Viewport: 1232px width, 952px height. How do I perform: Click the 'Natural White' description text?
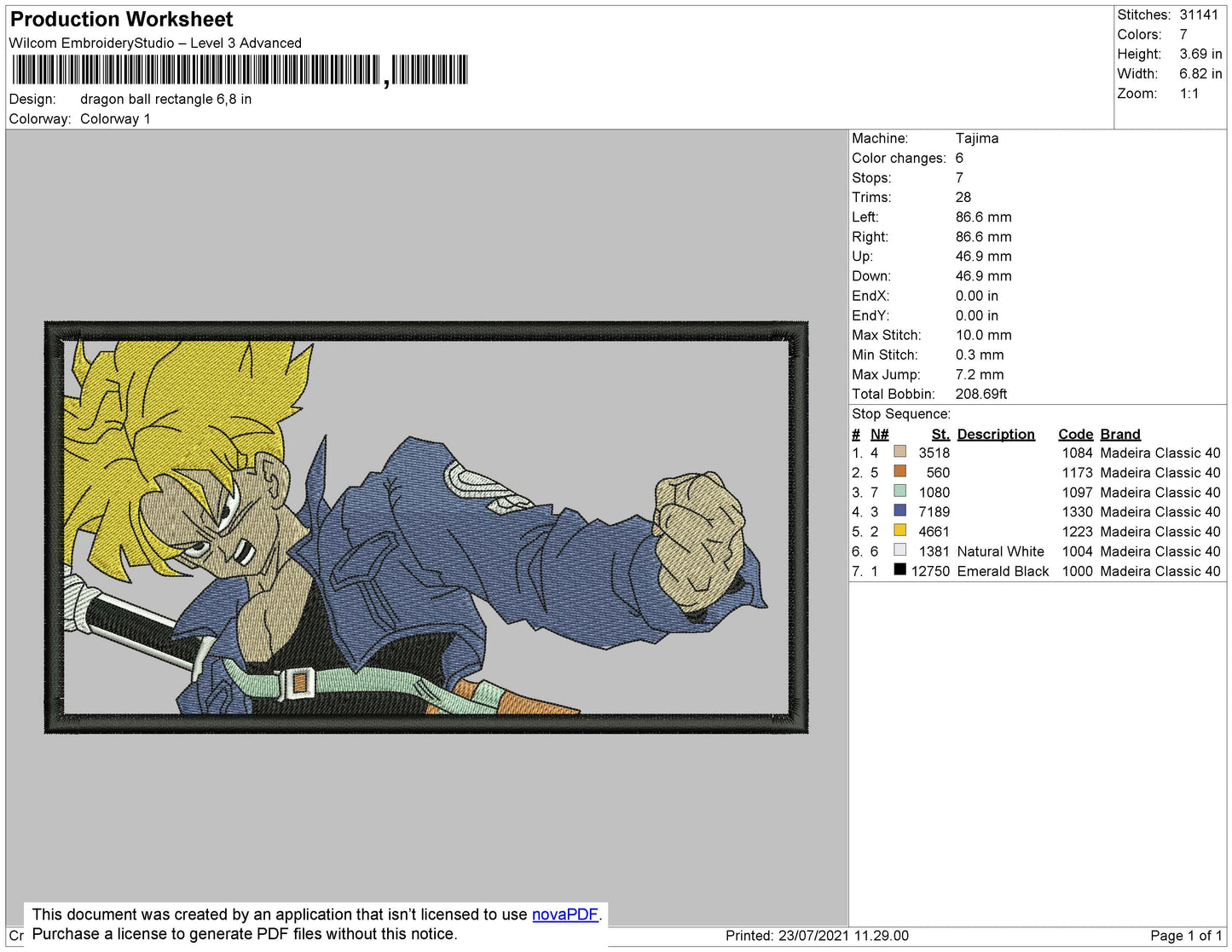[x=1001, y=551]
